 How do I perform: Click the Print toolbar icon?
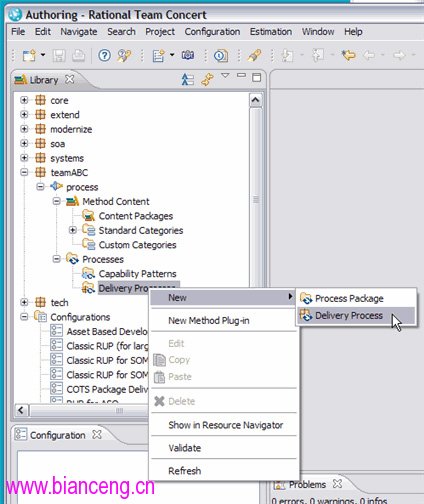pyautogui.click(x=79, y=55)
